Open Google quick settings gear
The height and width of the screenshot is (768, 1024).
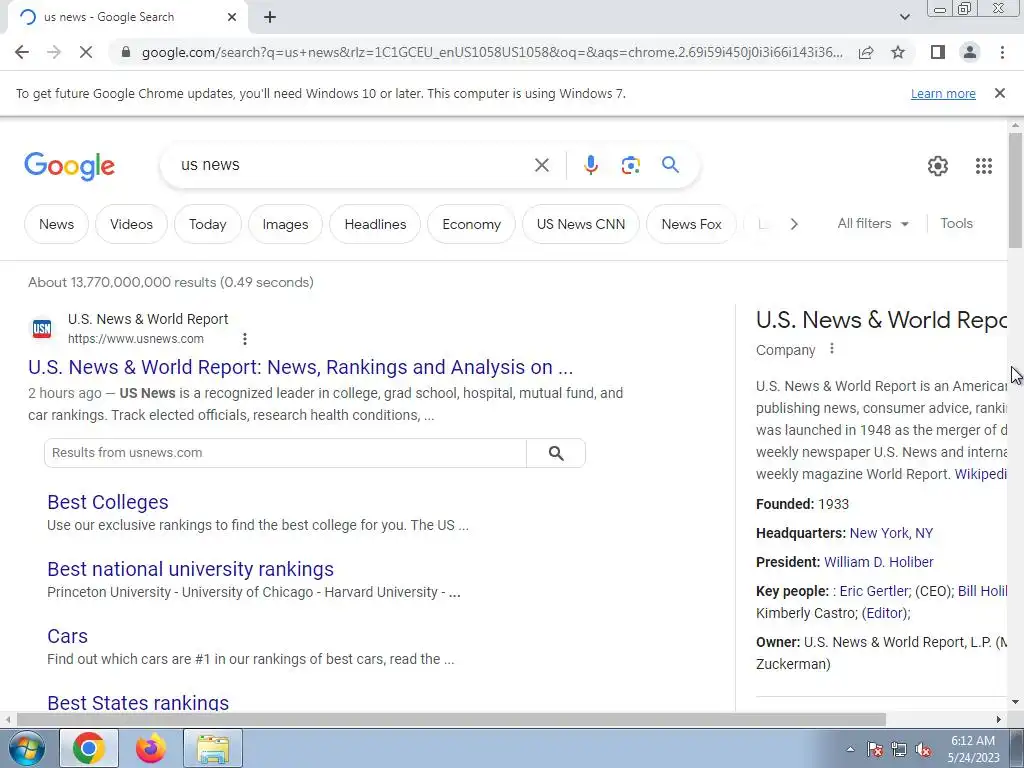(938, 166)
